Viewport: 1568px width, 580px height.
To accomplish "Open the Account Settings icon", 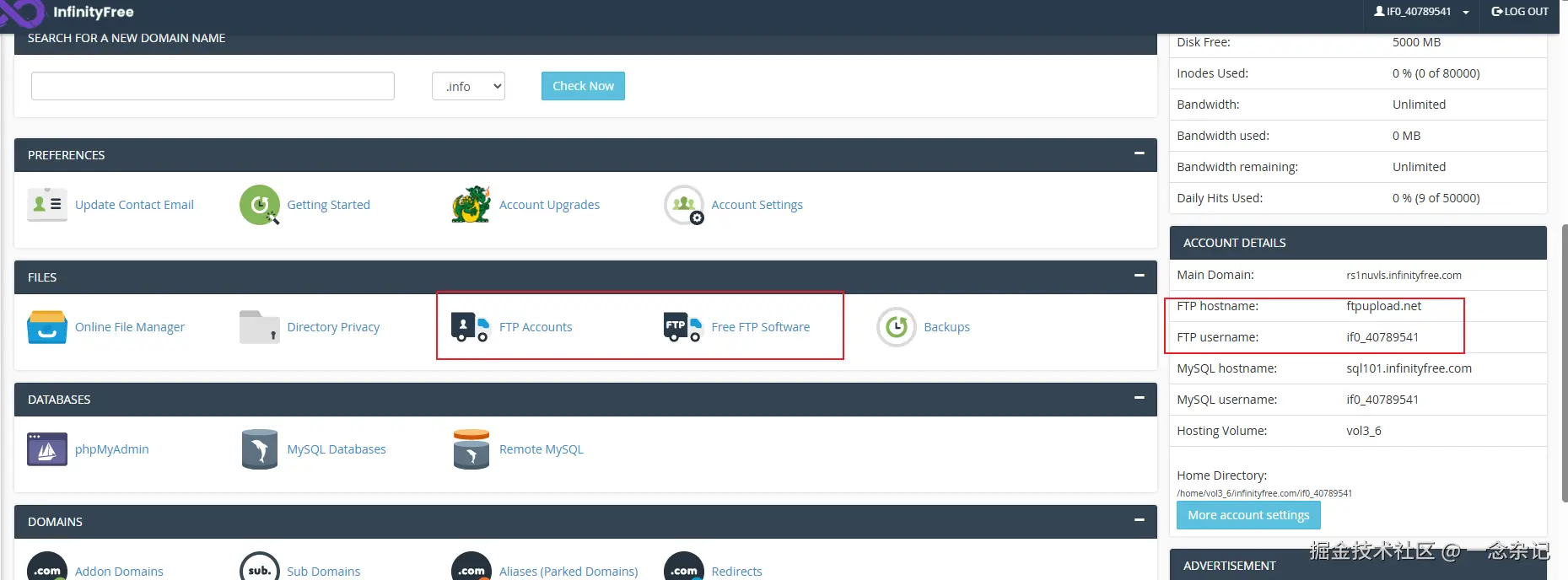I will click(x=684, y=205).
